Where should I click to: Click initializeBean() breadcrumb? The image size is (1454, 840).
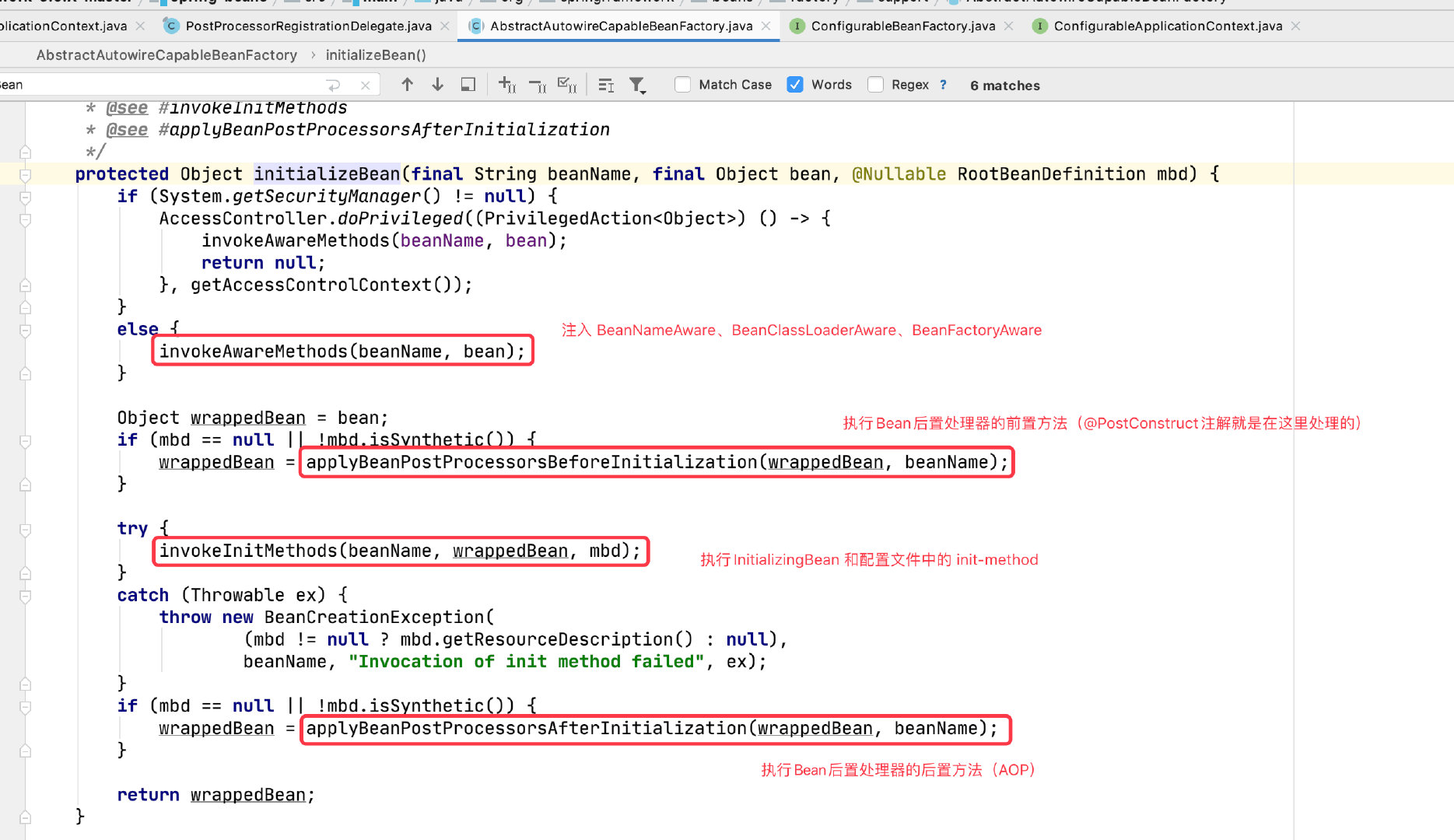click(x=376, y=55)
